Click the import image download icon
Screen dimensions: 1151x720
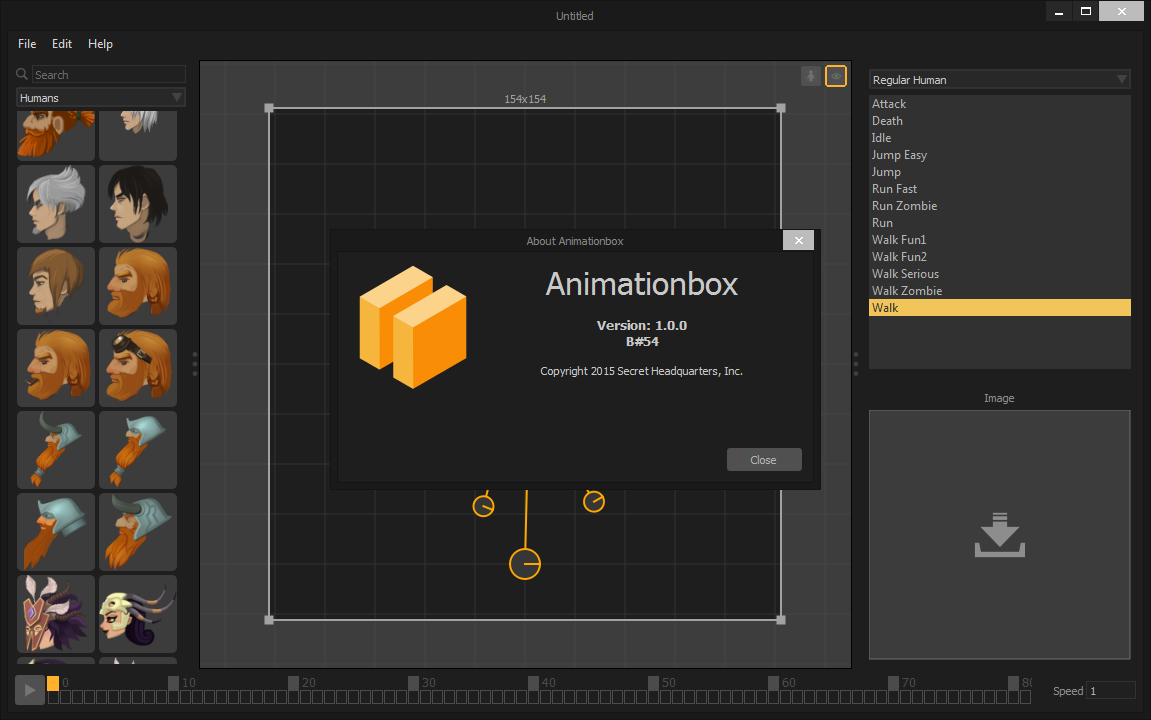click(x=999, y=535)
